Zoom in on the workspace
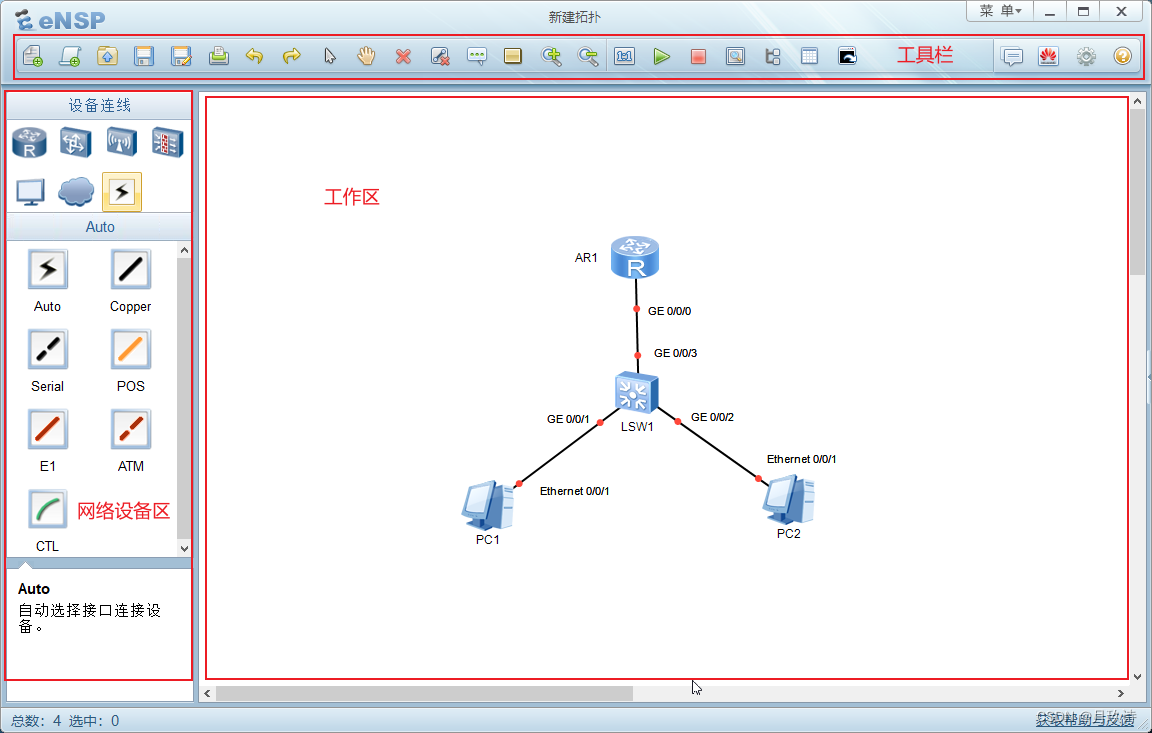This screenshot has height=733, width=1152. pyautogui.click(x=551, y=56)
